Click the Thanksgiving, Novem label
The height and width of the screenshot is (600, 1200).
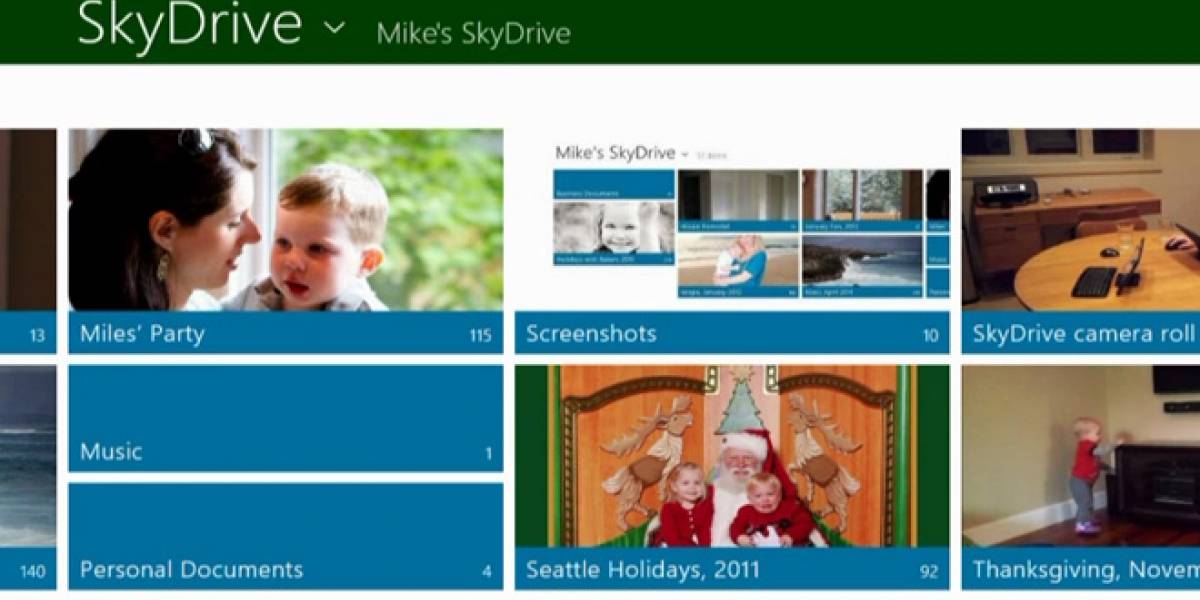pyautogui.click(x=1086, y=571)
